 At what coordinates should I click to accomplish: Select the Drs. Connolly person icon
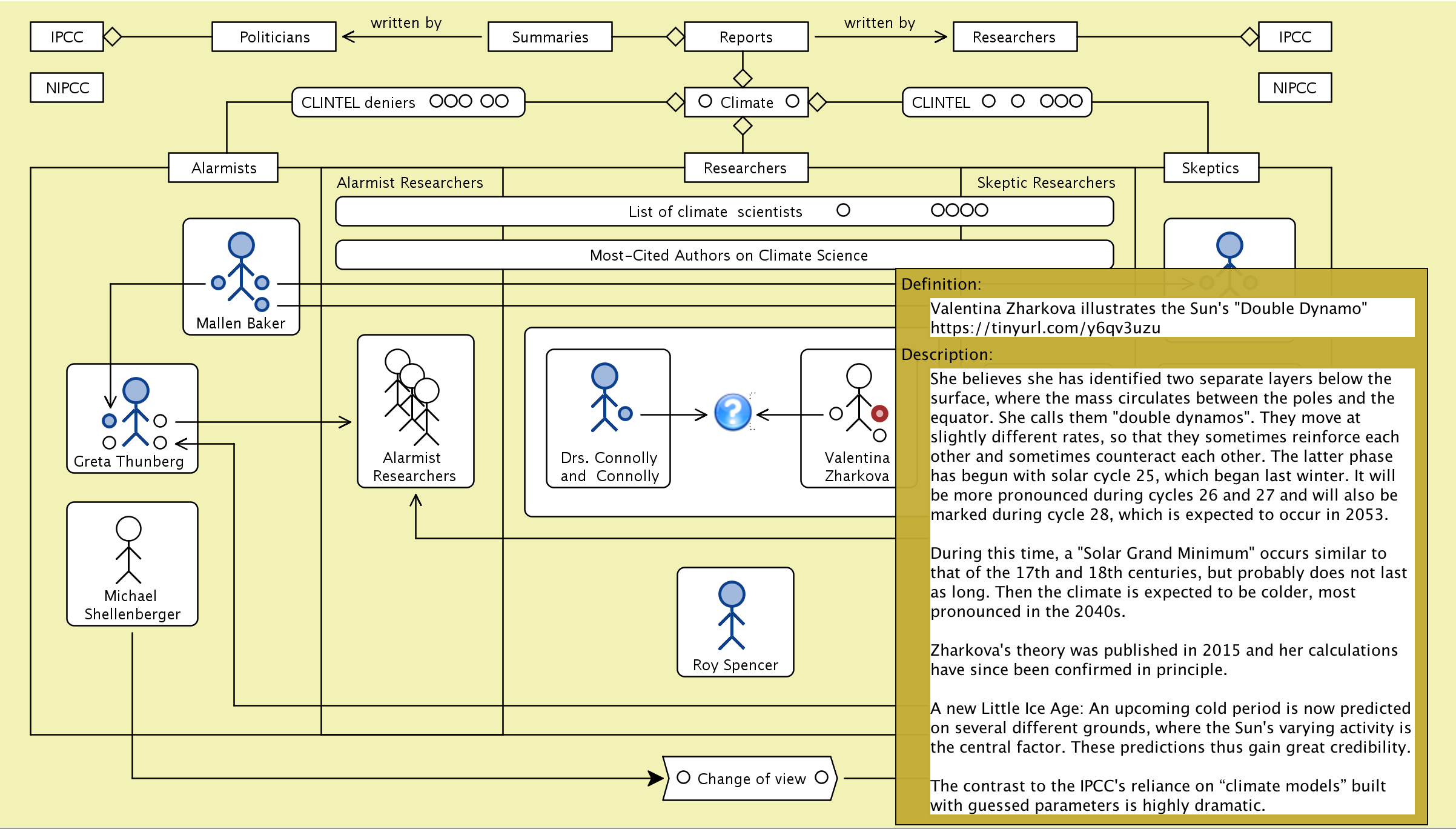(604, 397)
